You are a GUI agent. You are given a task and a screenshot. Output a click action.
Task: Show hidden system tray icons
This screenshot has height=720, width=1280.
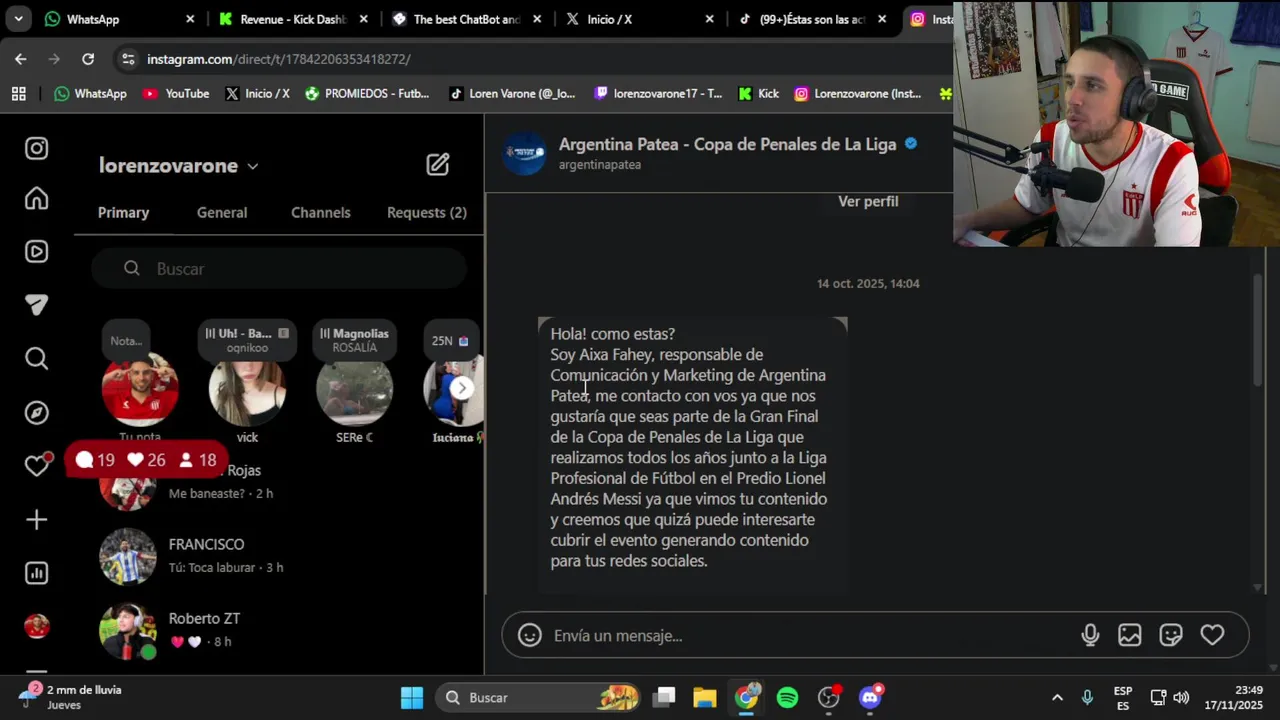pos(1057,698)
